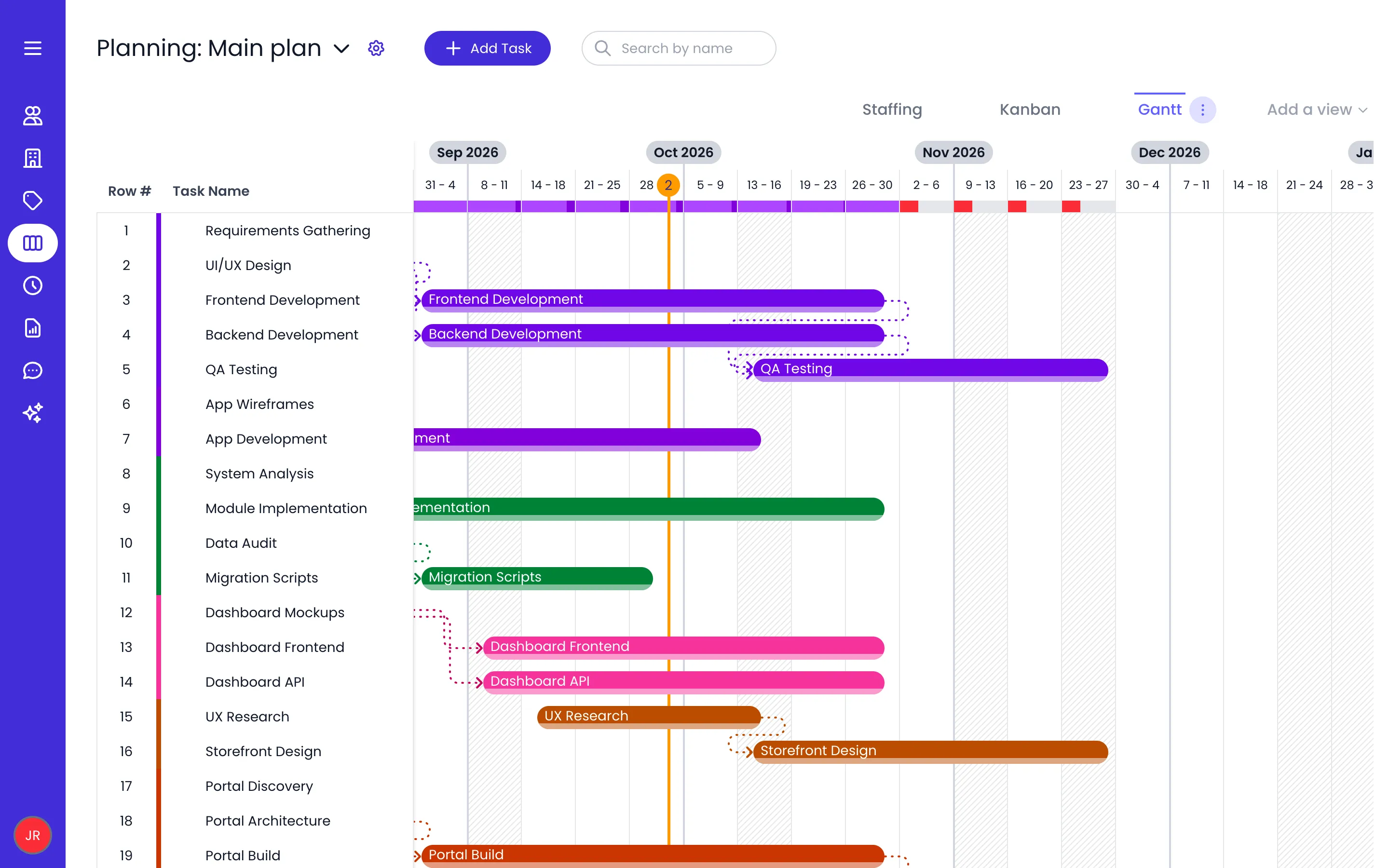This screenshot has height=868, width=1389.
Task: Select the green Module Implementation bar
Action: (x=649, y=509)
